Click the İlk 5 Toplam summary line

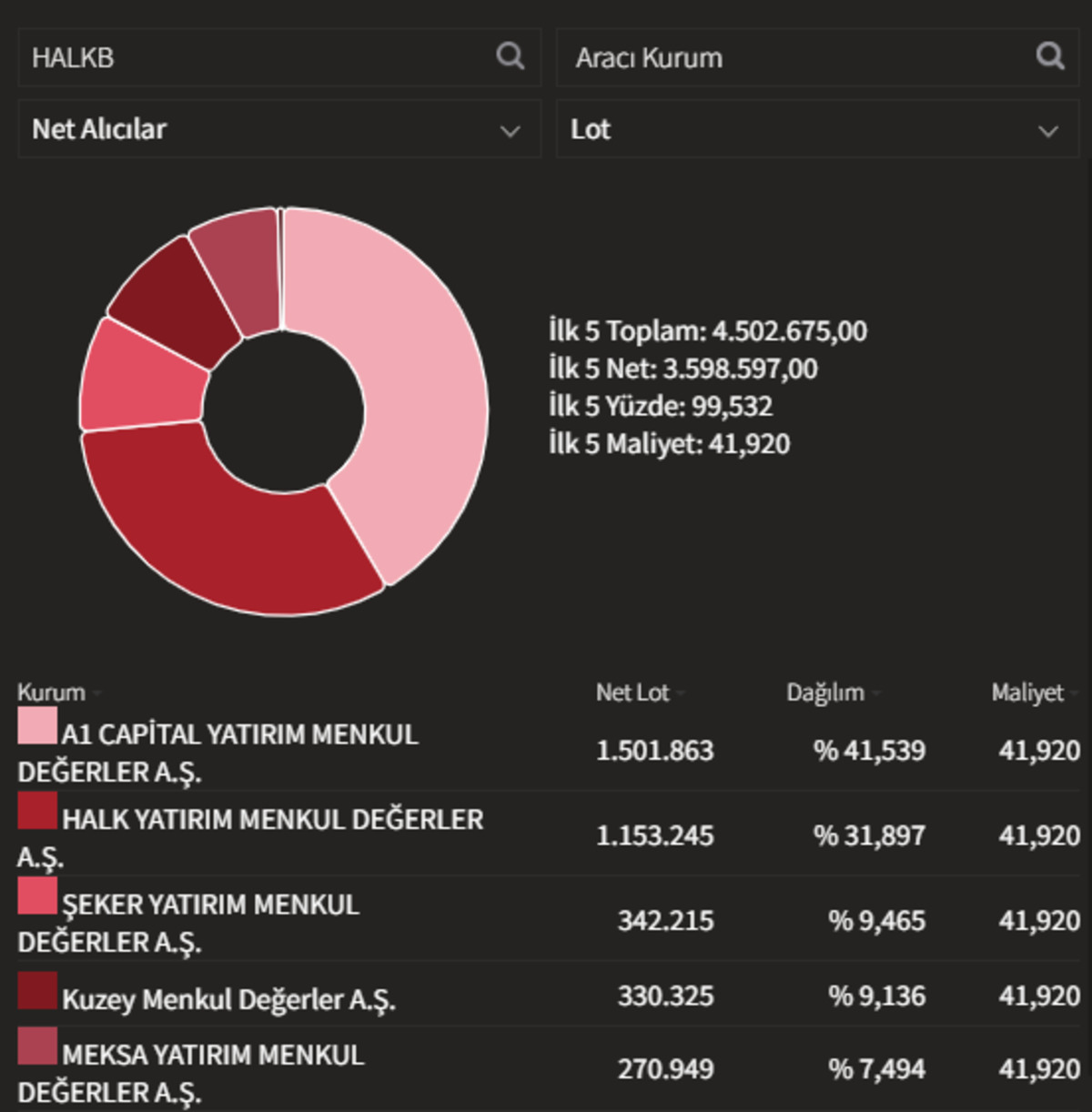(x=708, y=330)
